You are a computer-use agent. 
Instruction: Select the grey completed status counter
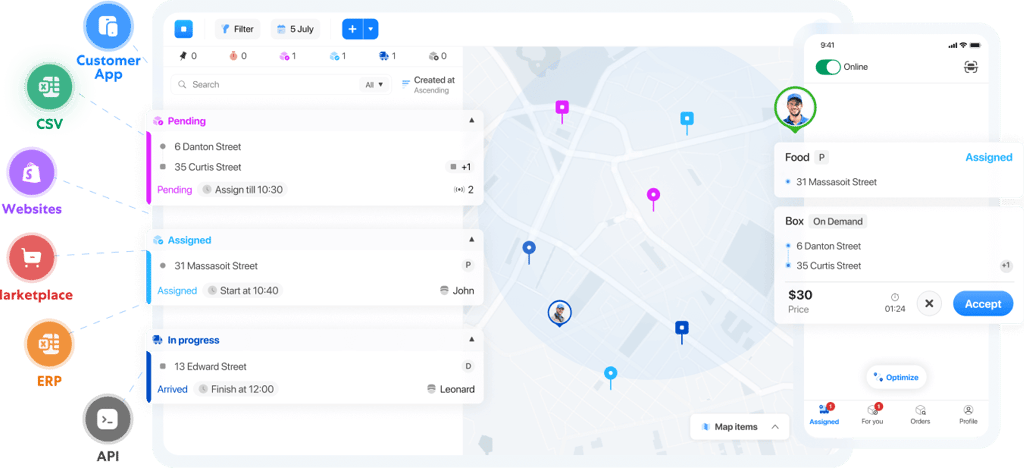438,56
